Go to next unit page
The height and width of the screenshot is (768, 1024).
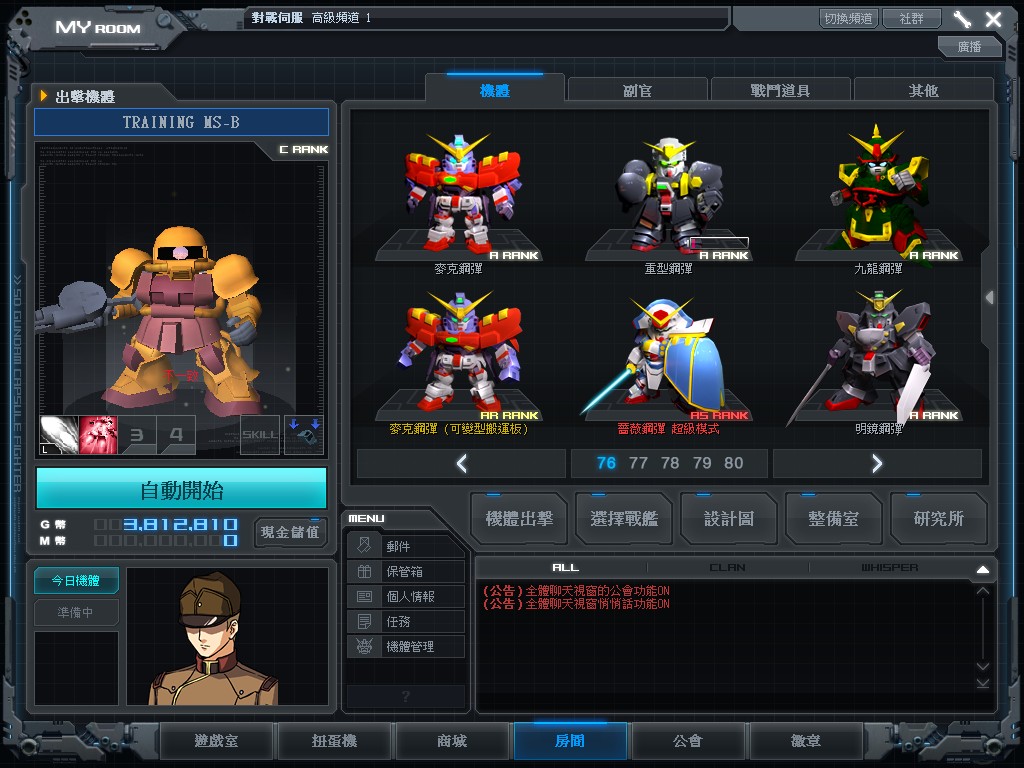click(x=877, y=463)
